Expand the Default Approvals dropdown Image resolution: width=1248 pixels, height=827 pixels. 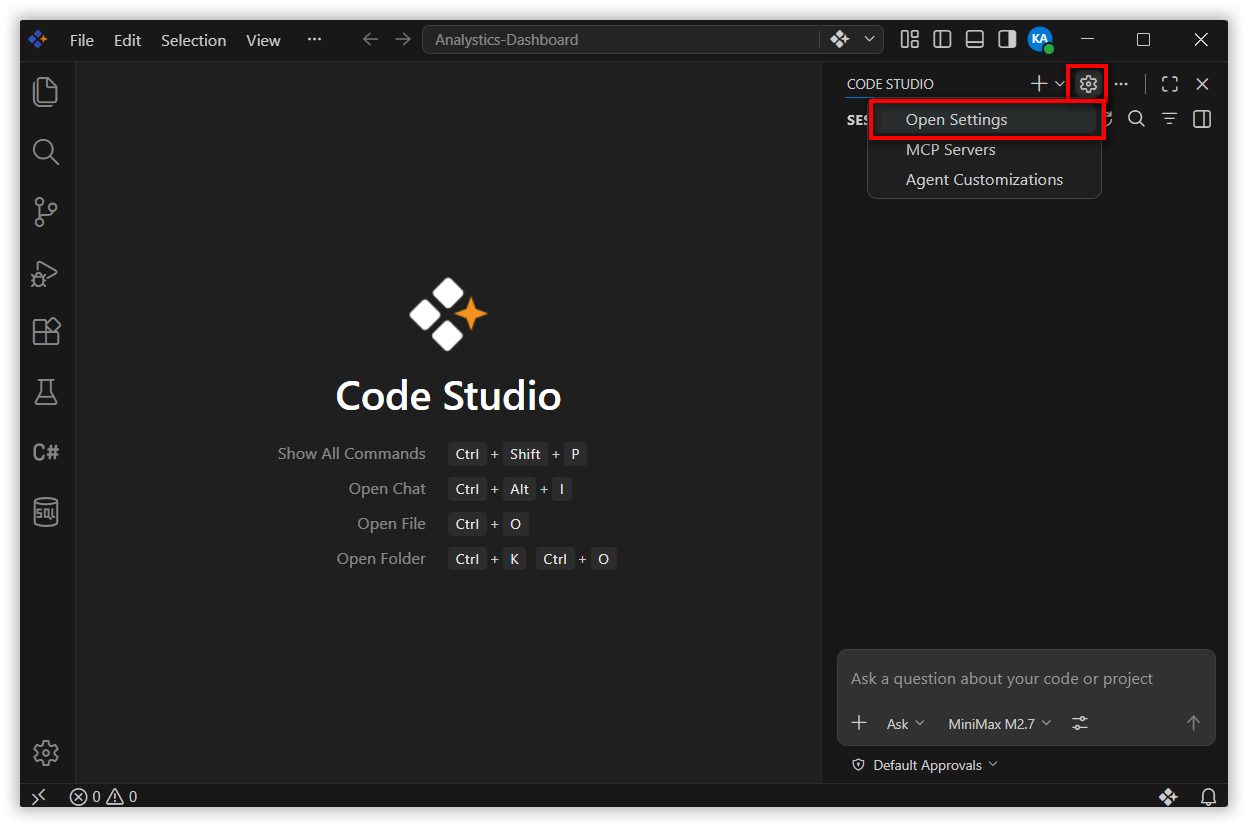coord(925,765)
